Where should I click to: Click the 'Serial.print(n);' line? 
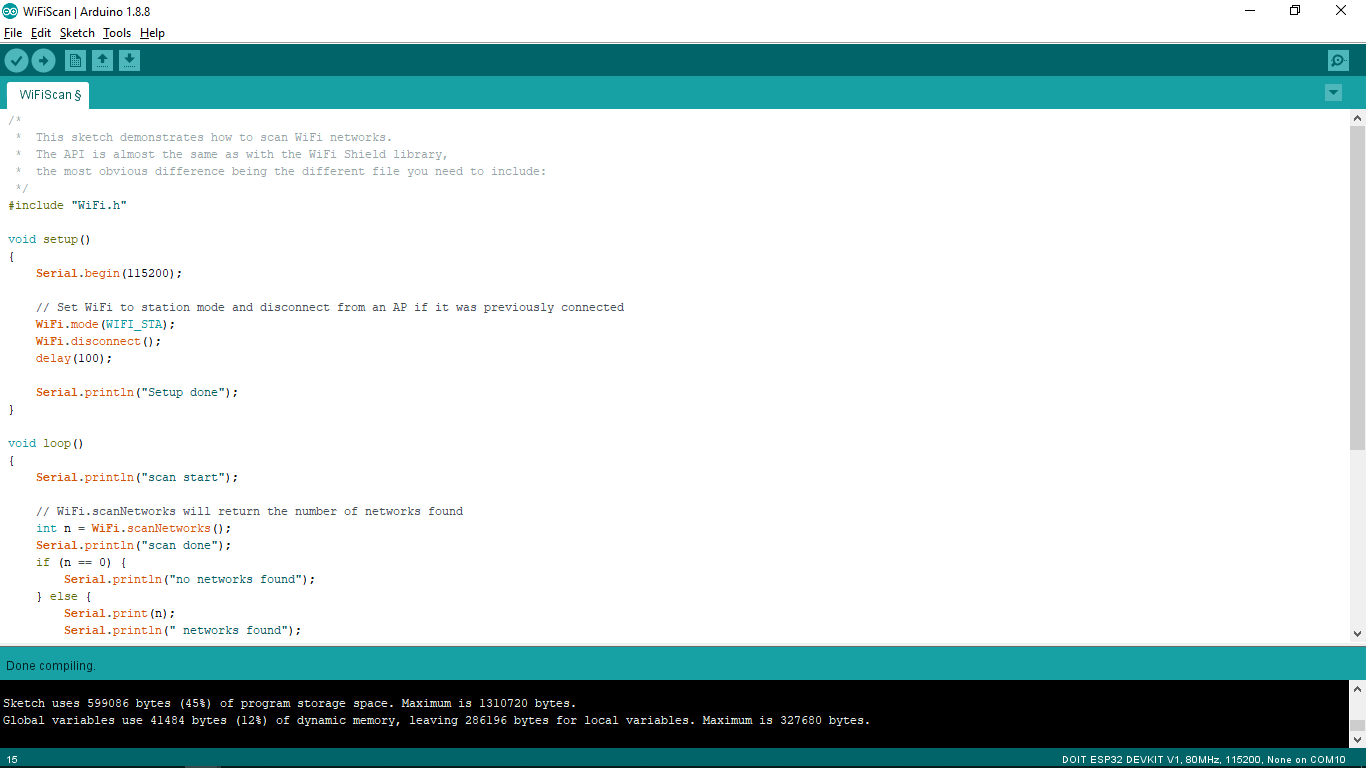click(120, 613)
